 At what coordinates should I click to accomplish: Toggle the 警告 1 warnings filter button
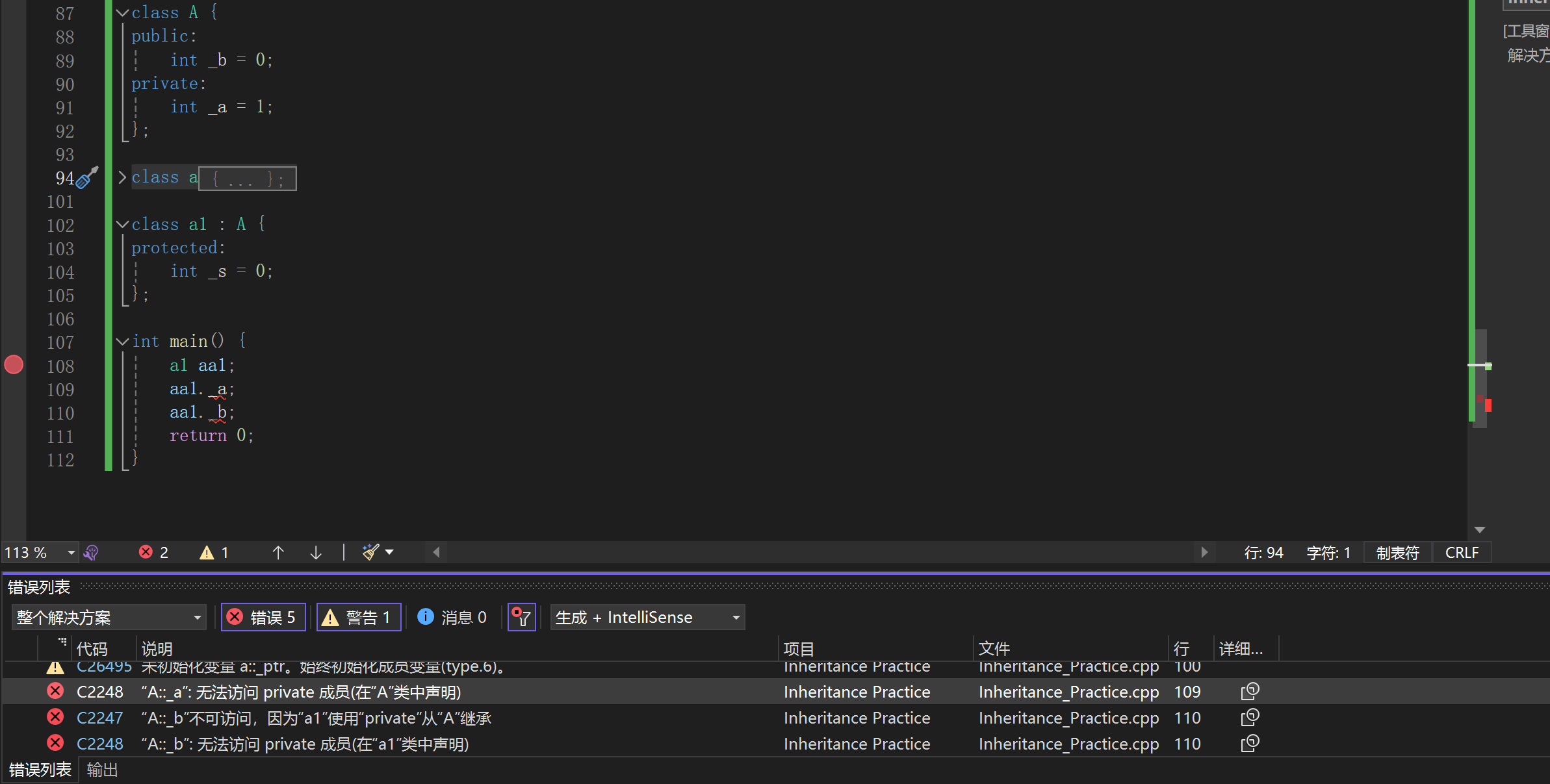click(x=358, y=617)
